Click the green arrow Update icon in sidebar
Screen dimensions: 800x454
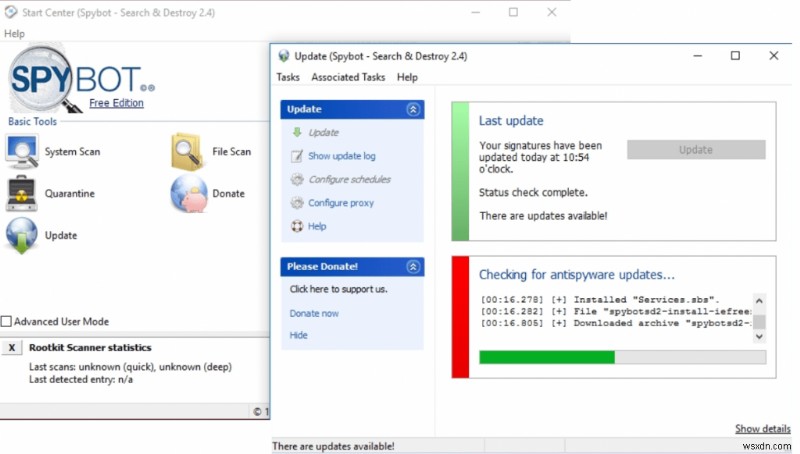(297, 133)
